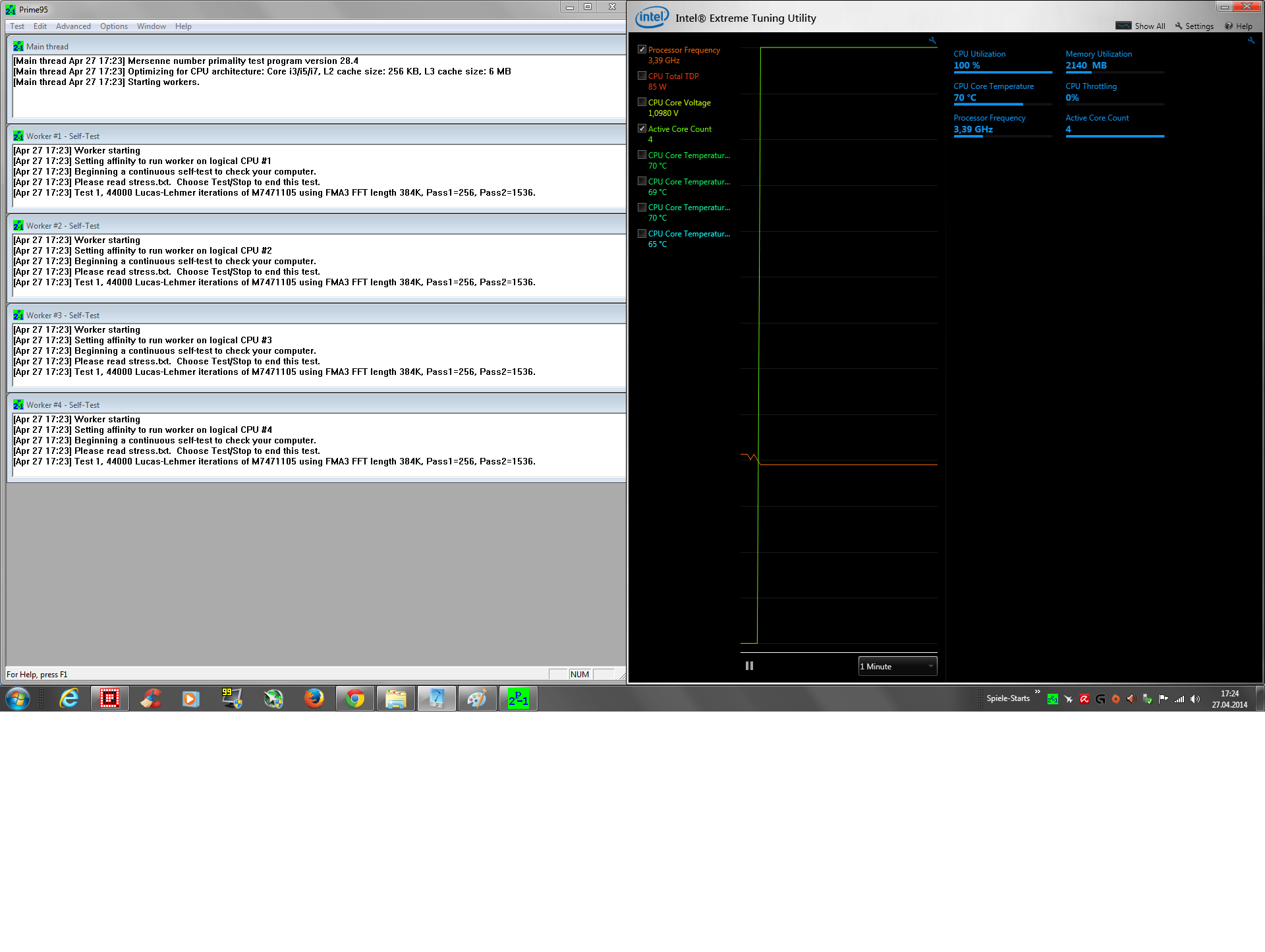Image resolution: width=1265 pixels, height=952 pixels.
Task: Click the Prime95 taskbar icon
Action: tap(518, 698)
